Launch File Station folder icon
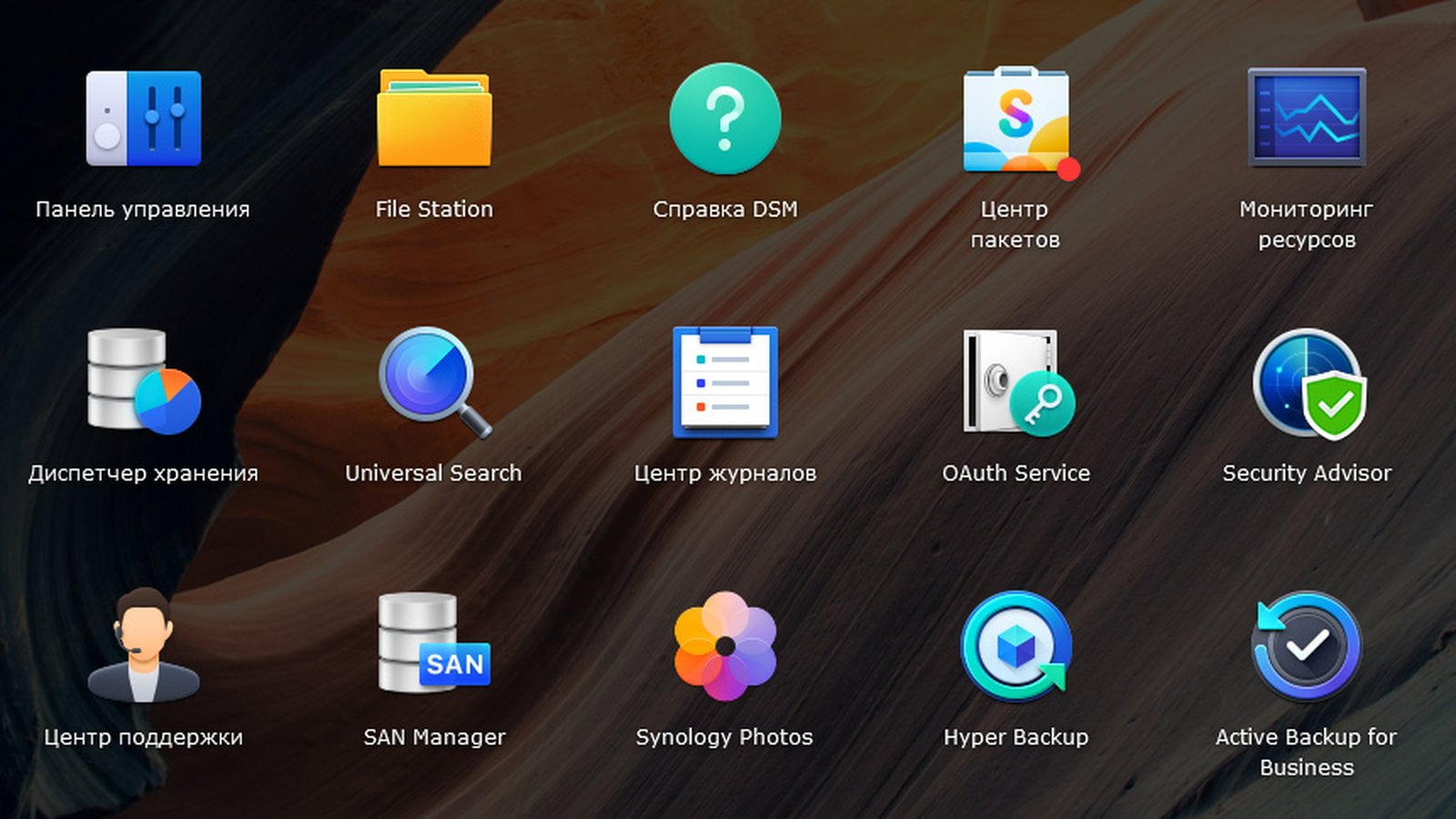Screen dimensions: 1456x819 click(x=434, y=118)
